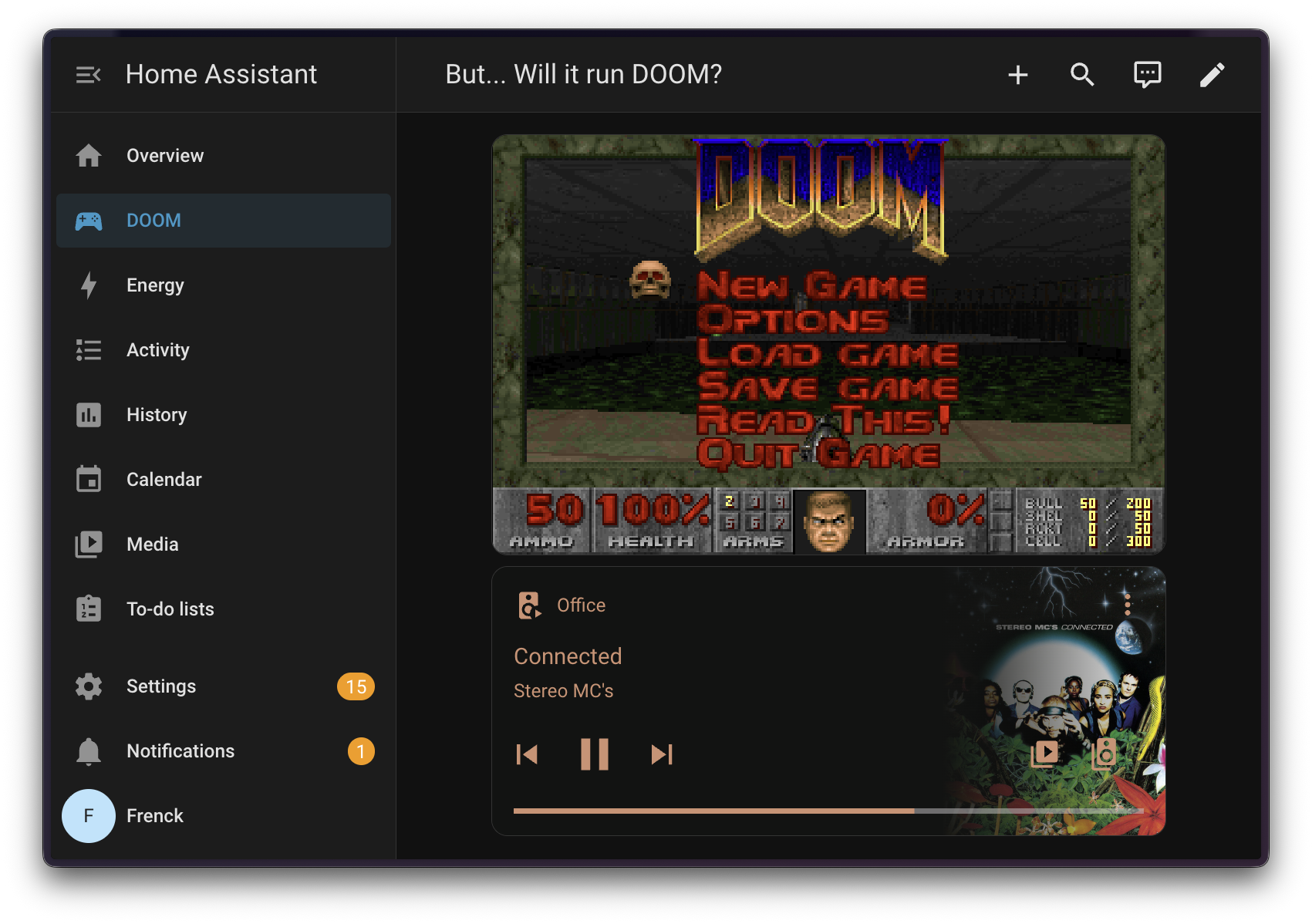1312x924 pixels.
Task: Click the skull cursor beside New Game
Action: coord(650,279)
